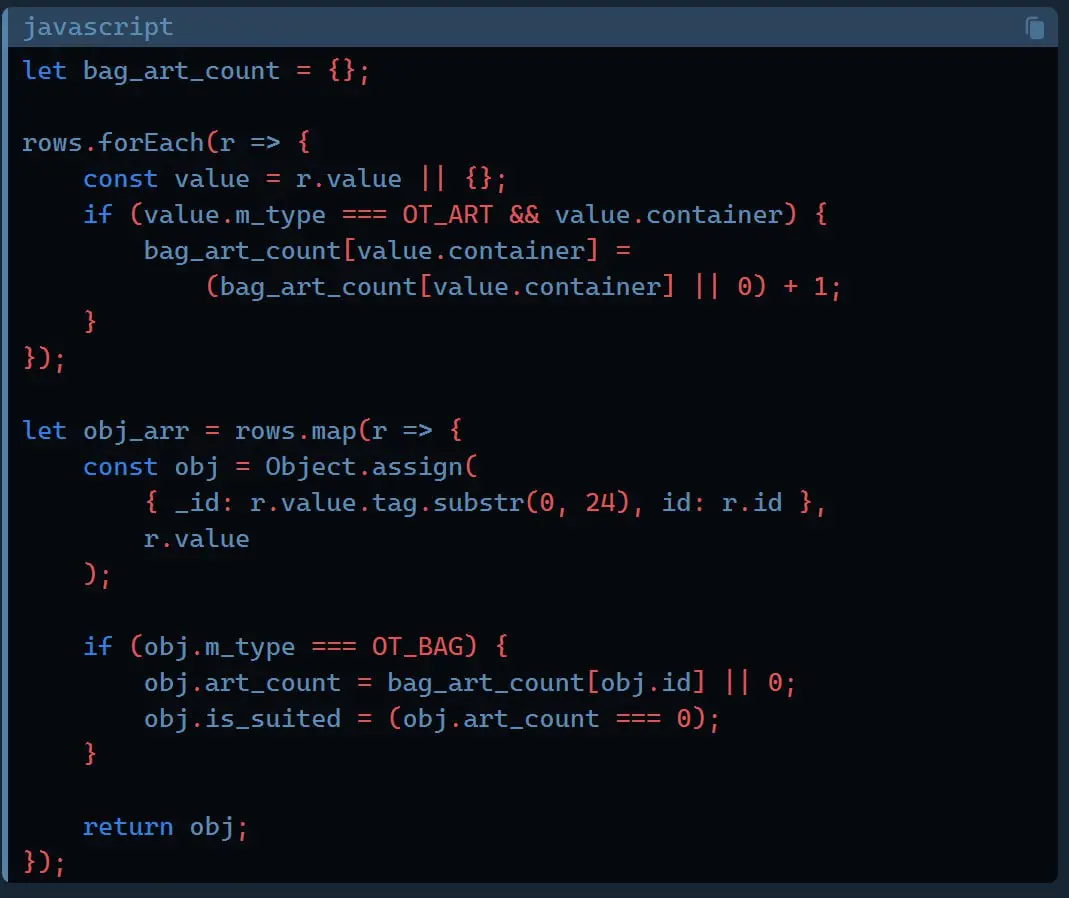Click the map method after rows
The image size is (1069, 898).
333,431
